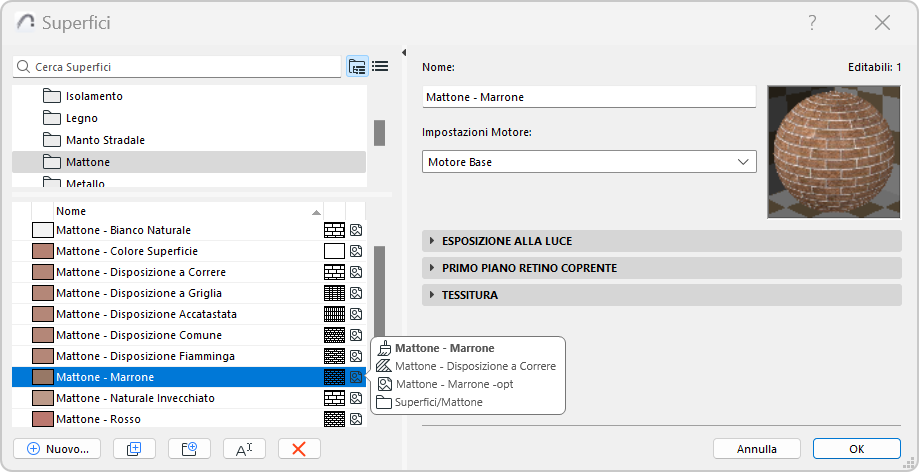Click the help question mark icon
Screen dimensions: 919x472
pyautogui.click(x=812, y=22)
